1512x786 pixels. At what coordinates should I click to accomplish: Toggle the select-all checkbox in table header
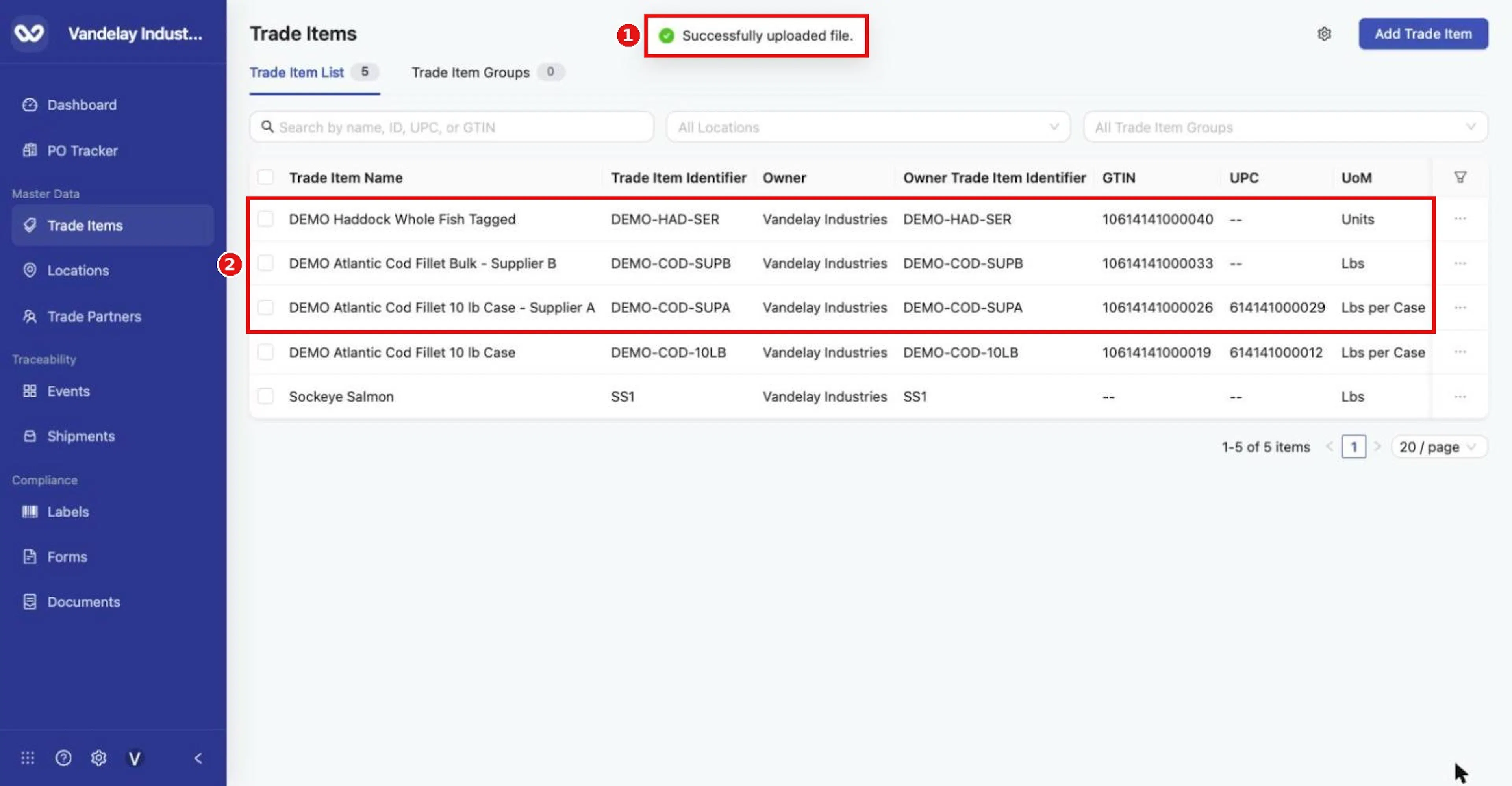[265, 177]
